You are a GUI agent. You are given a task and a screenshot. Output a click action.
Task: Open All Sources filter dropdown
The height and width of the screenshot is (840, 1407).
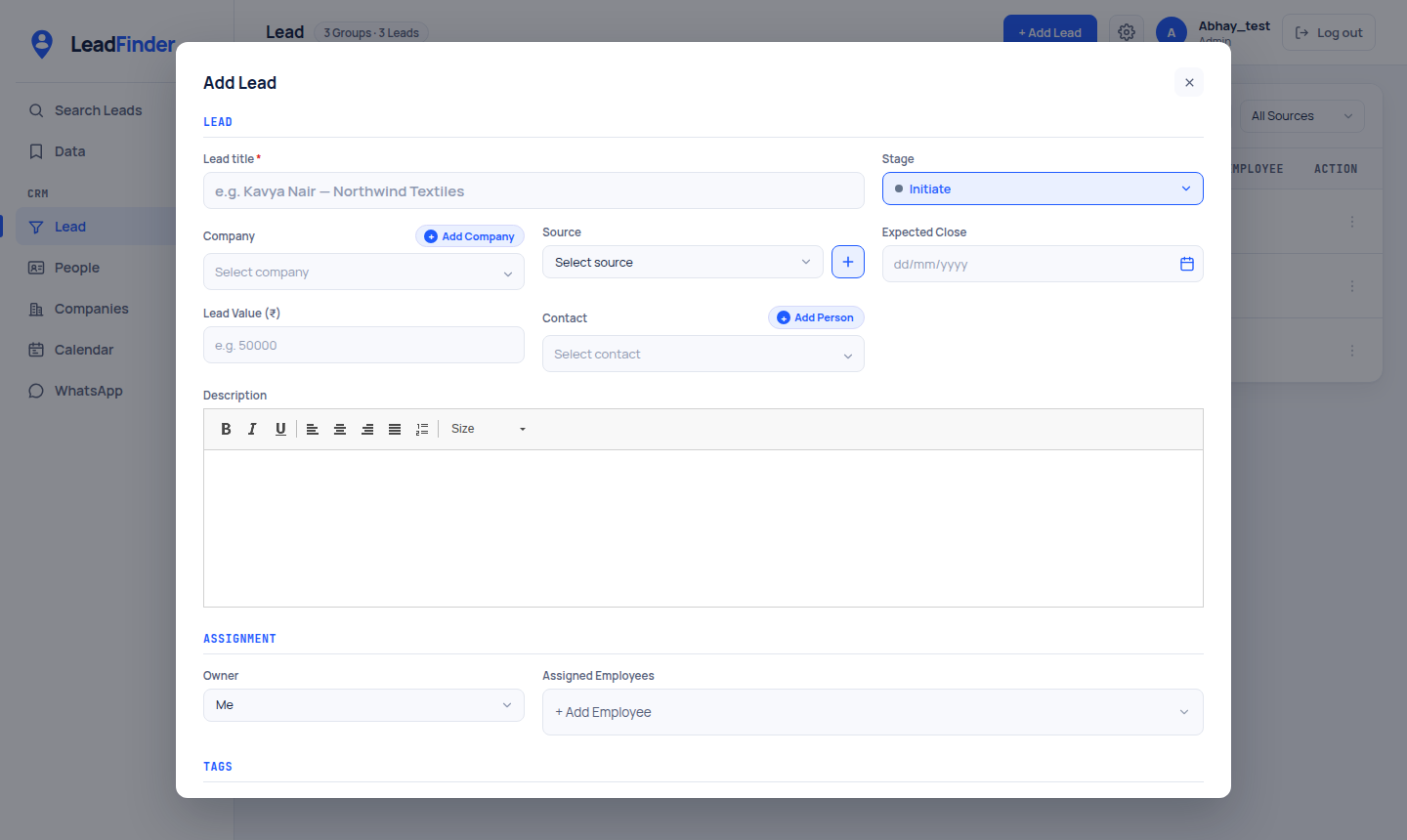pyautogui.click(x=1302, y=116)
